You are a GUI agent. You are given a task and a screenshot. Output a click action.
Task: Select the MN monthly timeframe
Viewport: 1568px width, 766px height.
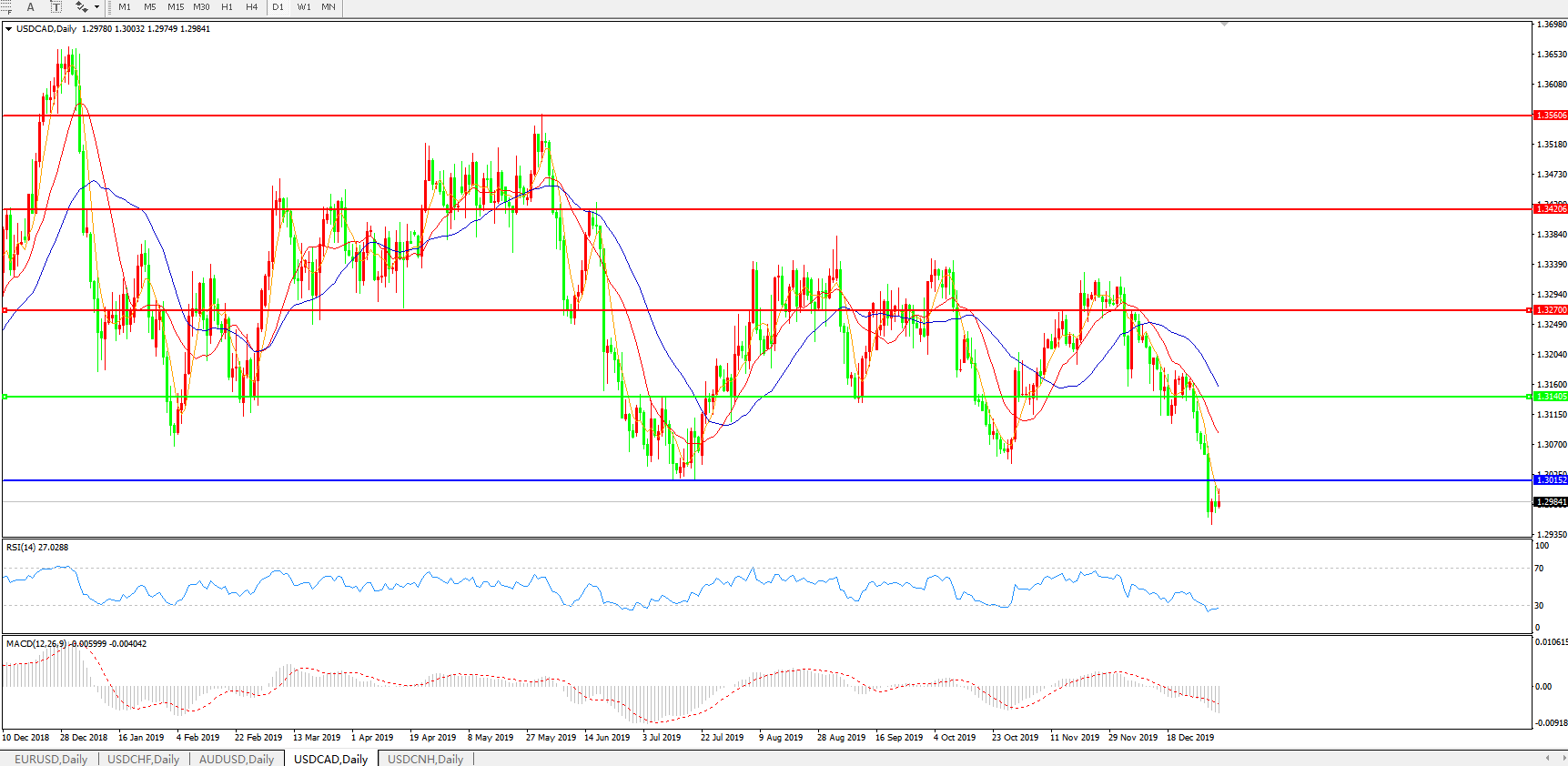pos(329,7)
